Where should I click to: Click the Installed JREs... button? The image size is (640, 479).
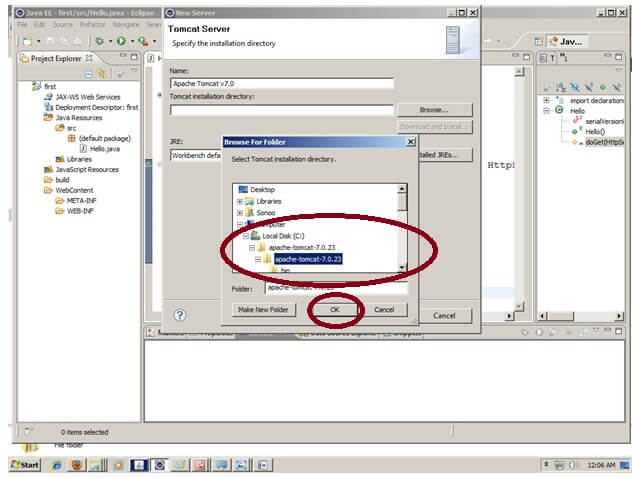[445, 155]
